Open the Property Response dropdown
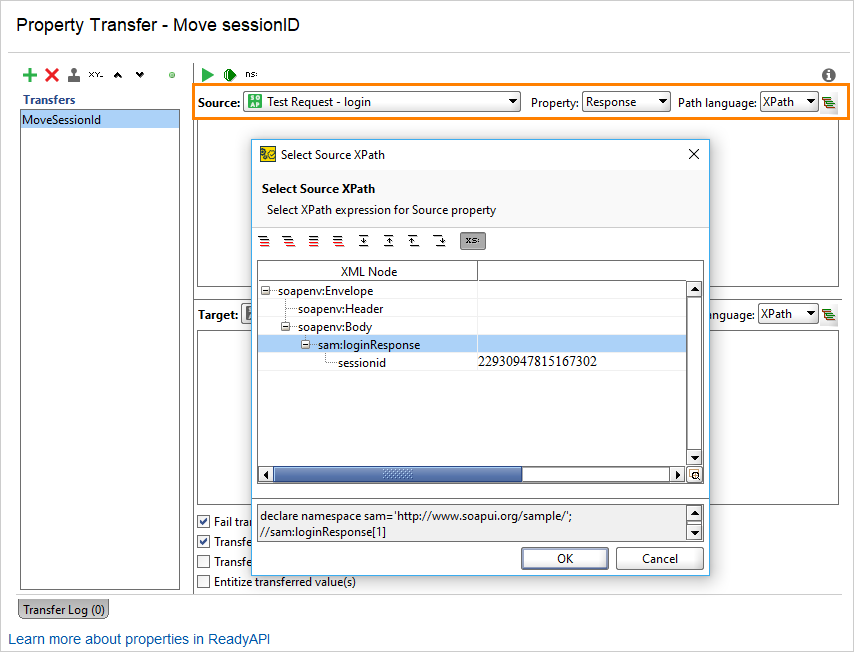This screenshot has width=854, height=652. click(660, 101)
